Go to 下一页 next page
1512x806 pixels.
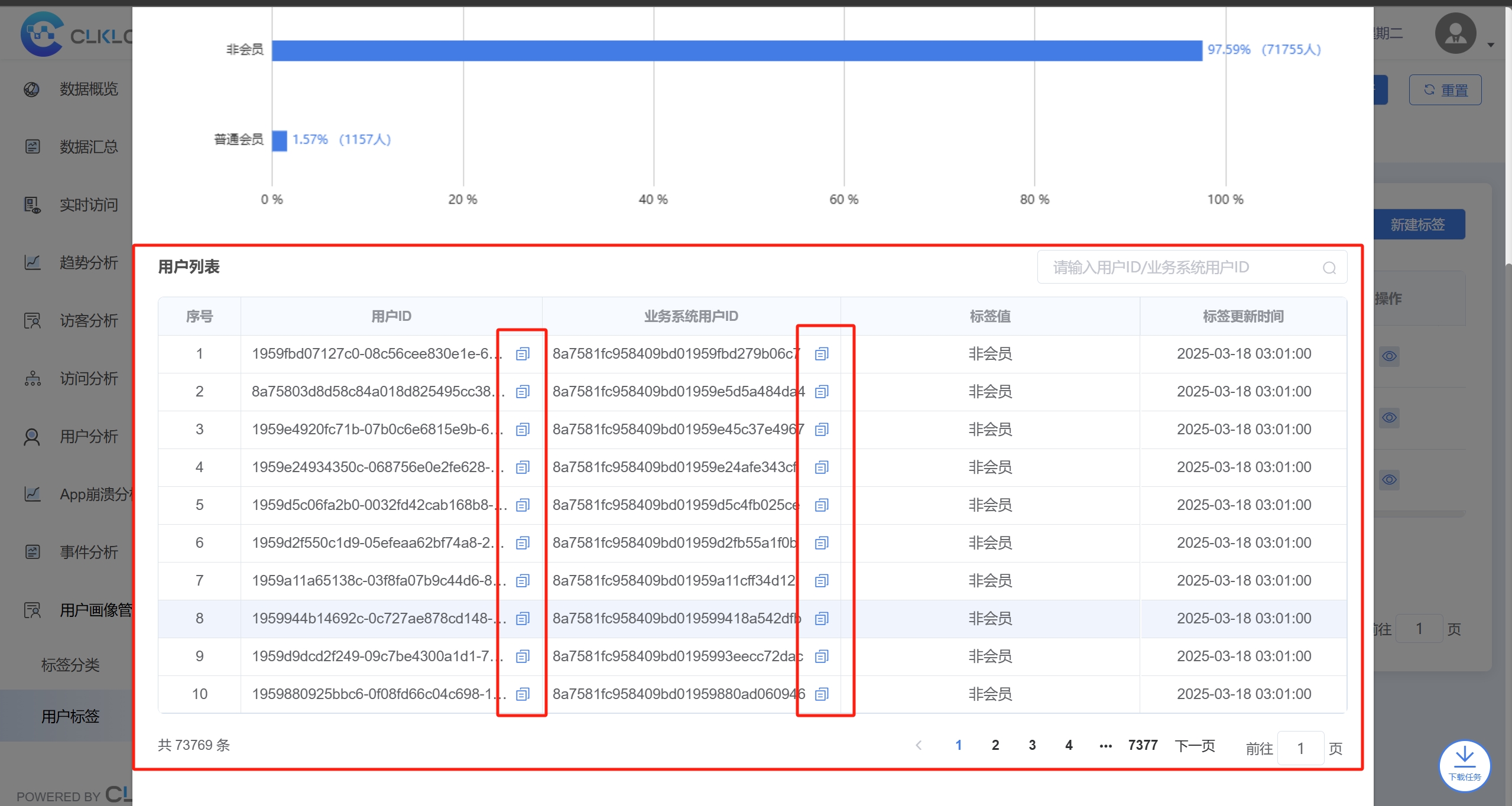(1195, 746)
